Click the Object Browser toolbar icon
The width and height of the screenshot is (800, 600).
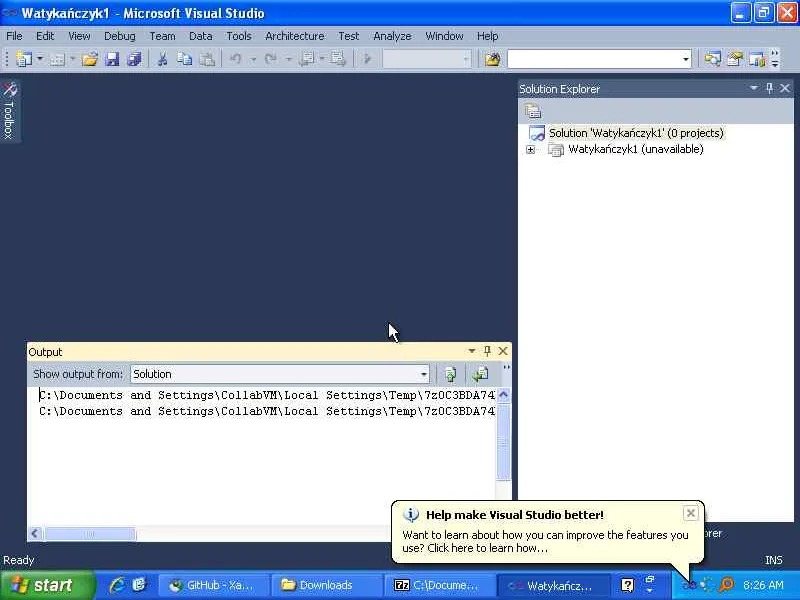[757, 59]
